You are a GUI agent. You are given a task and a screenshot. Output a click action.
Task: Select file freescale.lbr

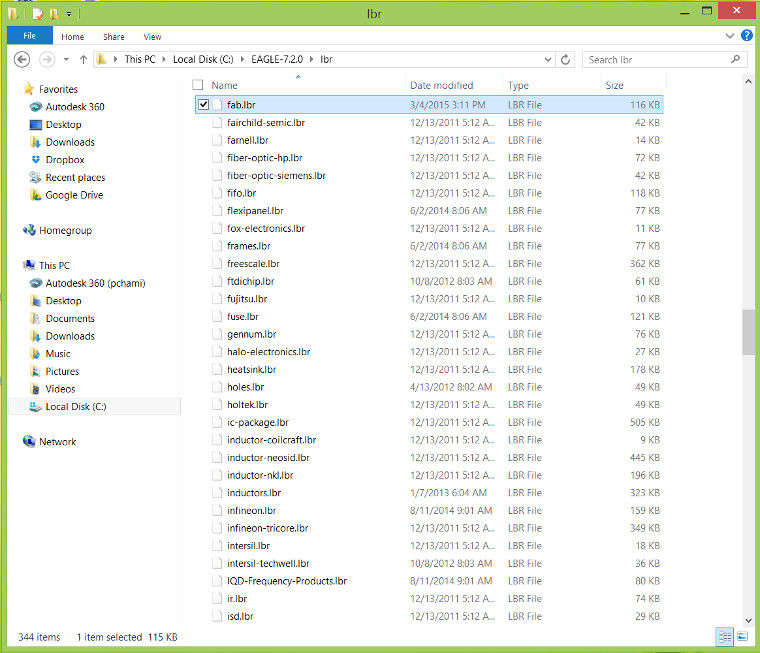pyautogui.click(x=253, y=264)
